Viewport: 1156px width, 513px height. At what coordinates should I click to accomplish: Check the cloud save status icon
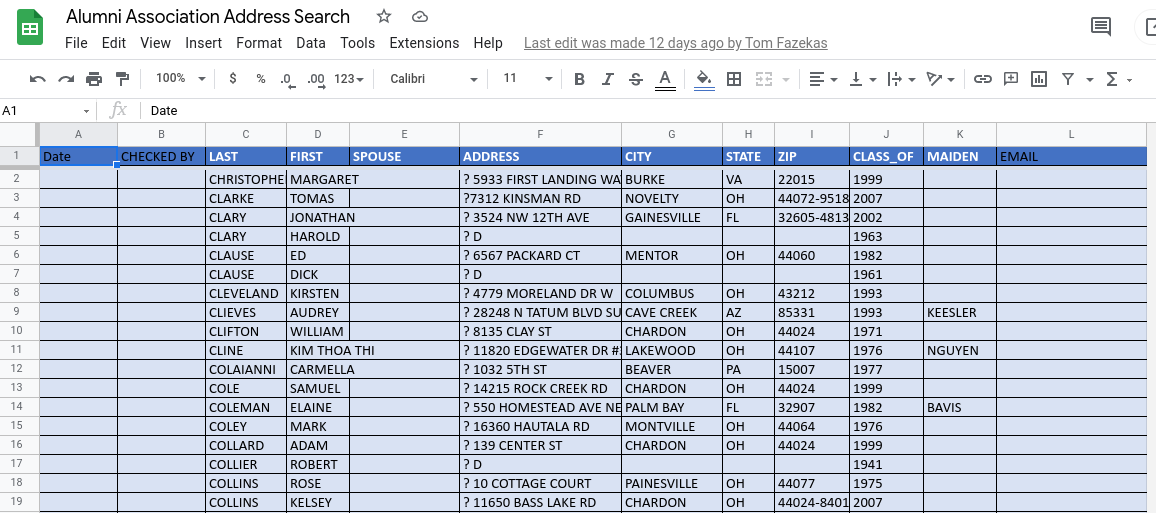pos(419,16)
